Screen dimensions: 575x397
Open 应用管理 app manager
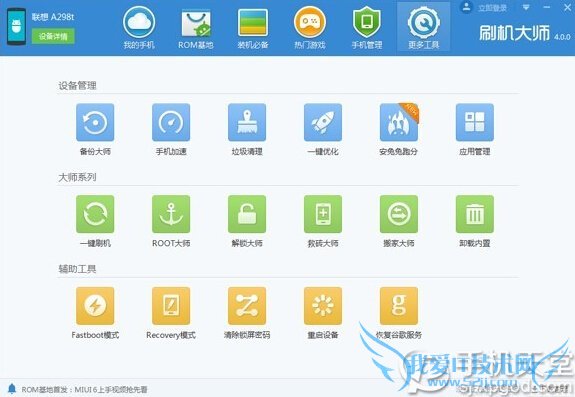(475, 122)
